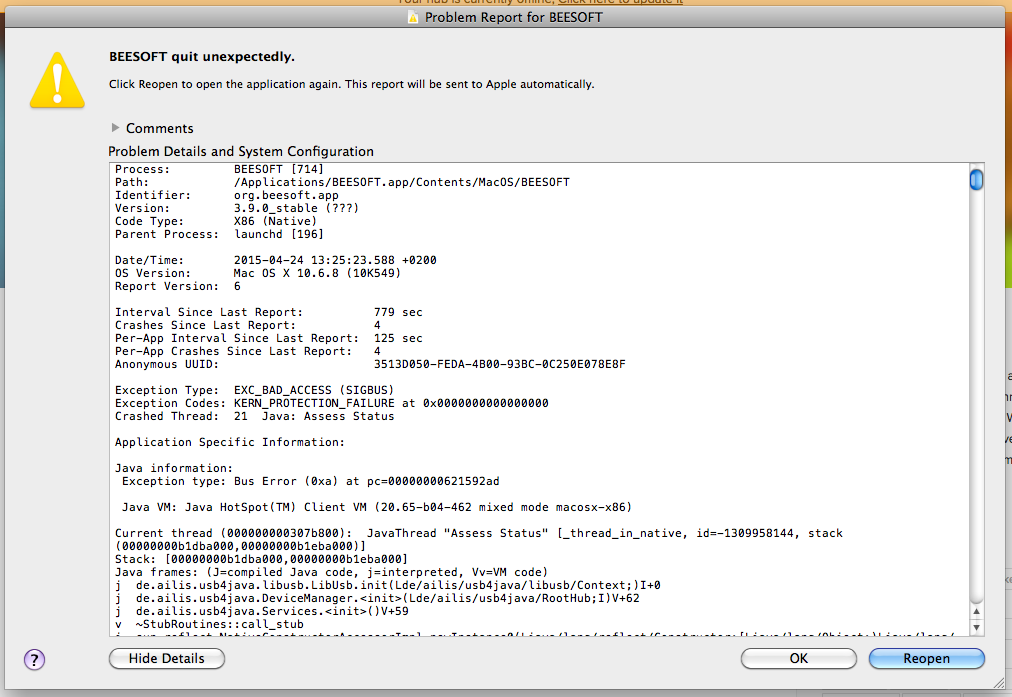Click the Comments label
The height and width of the screenshot is (697, 1012).
pyautogui.click(x=160, y=128)
